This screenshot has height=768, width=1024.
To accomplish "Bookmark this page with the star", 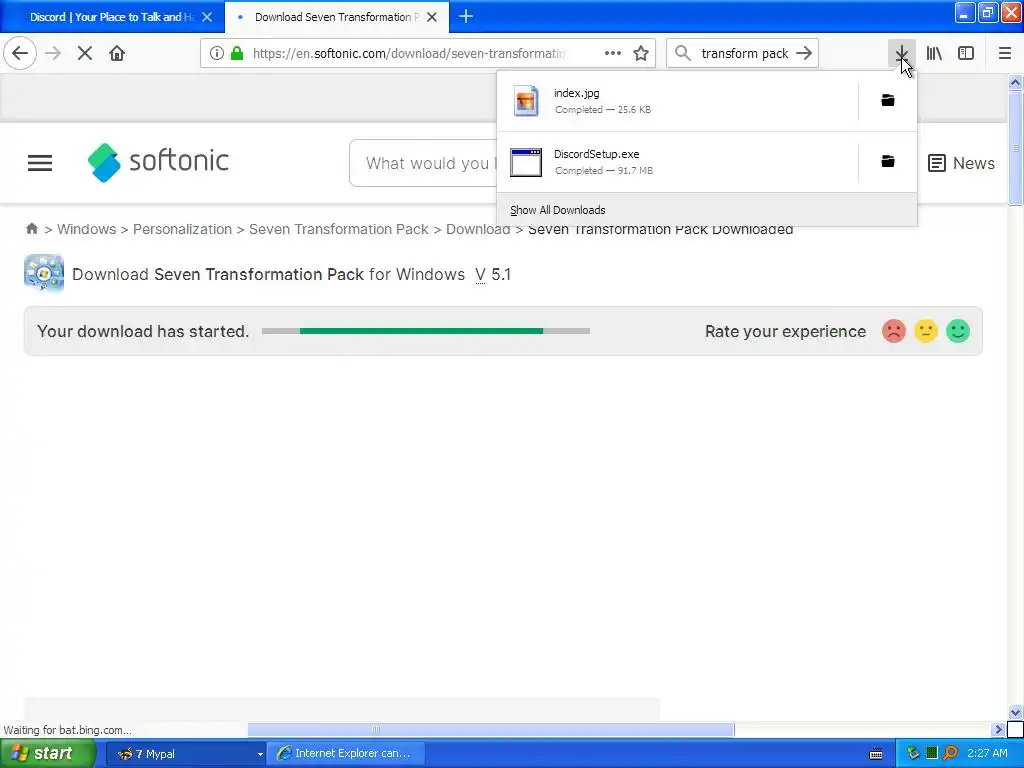I will [x=641, y=53].
